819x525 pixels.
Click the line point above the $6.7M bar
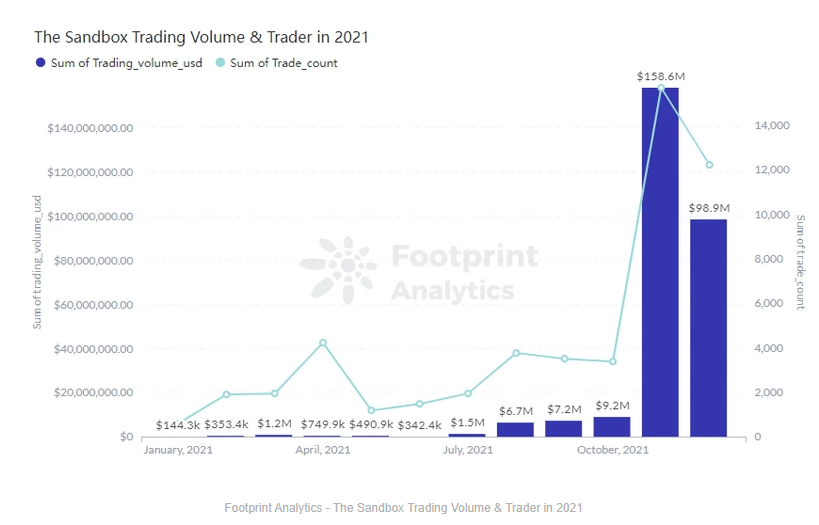click(x=516, y=353)
